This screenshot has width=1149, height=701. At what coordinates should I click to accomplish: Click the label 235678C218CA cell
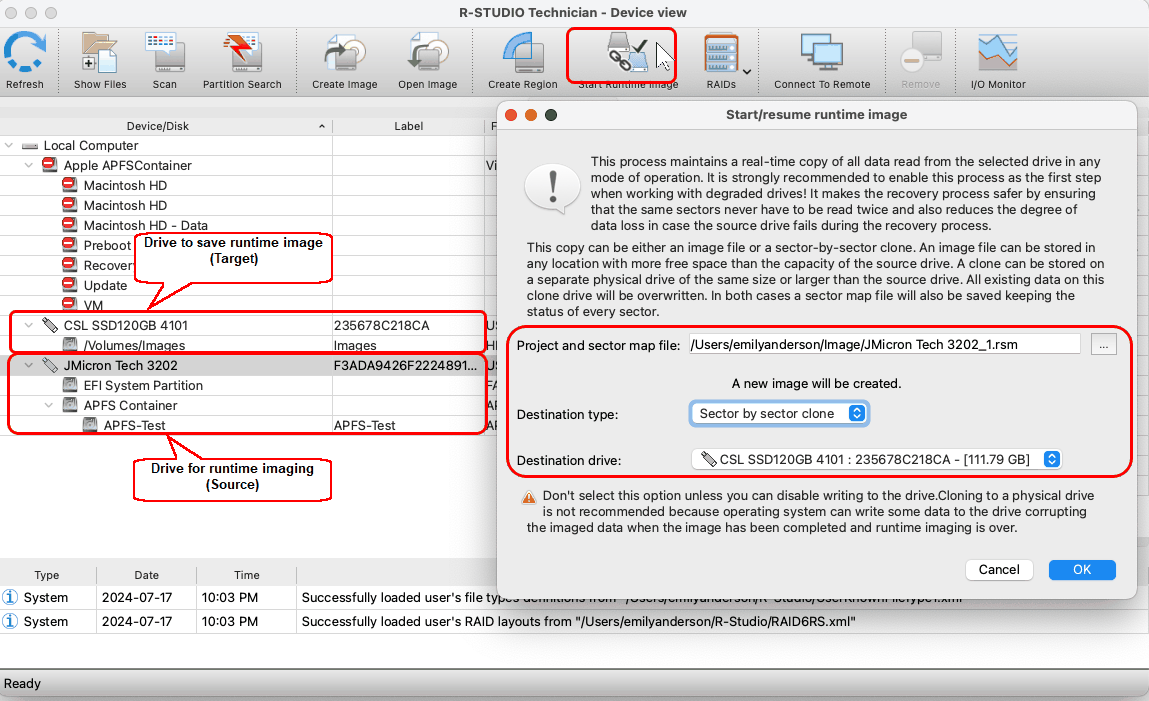382,325
